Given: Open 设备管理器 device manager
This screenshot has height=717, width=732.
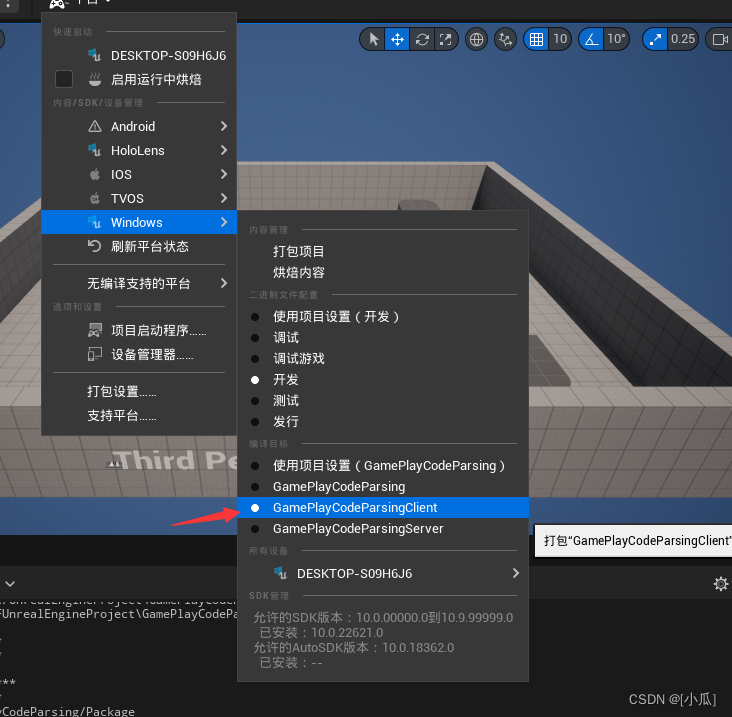Looking at the screenshot, I should (139, 355).
